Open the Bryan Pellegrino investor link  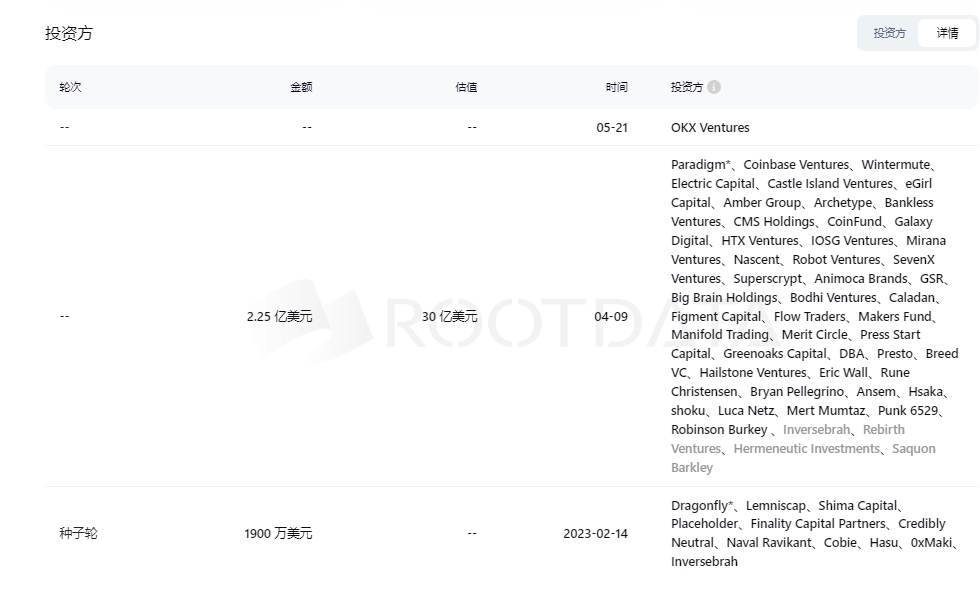pos(797,392)
